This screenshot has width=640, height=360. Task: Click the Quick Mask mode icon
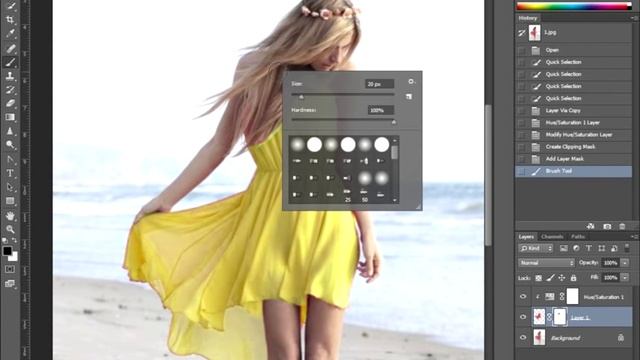[x=10, y=269]
